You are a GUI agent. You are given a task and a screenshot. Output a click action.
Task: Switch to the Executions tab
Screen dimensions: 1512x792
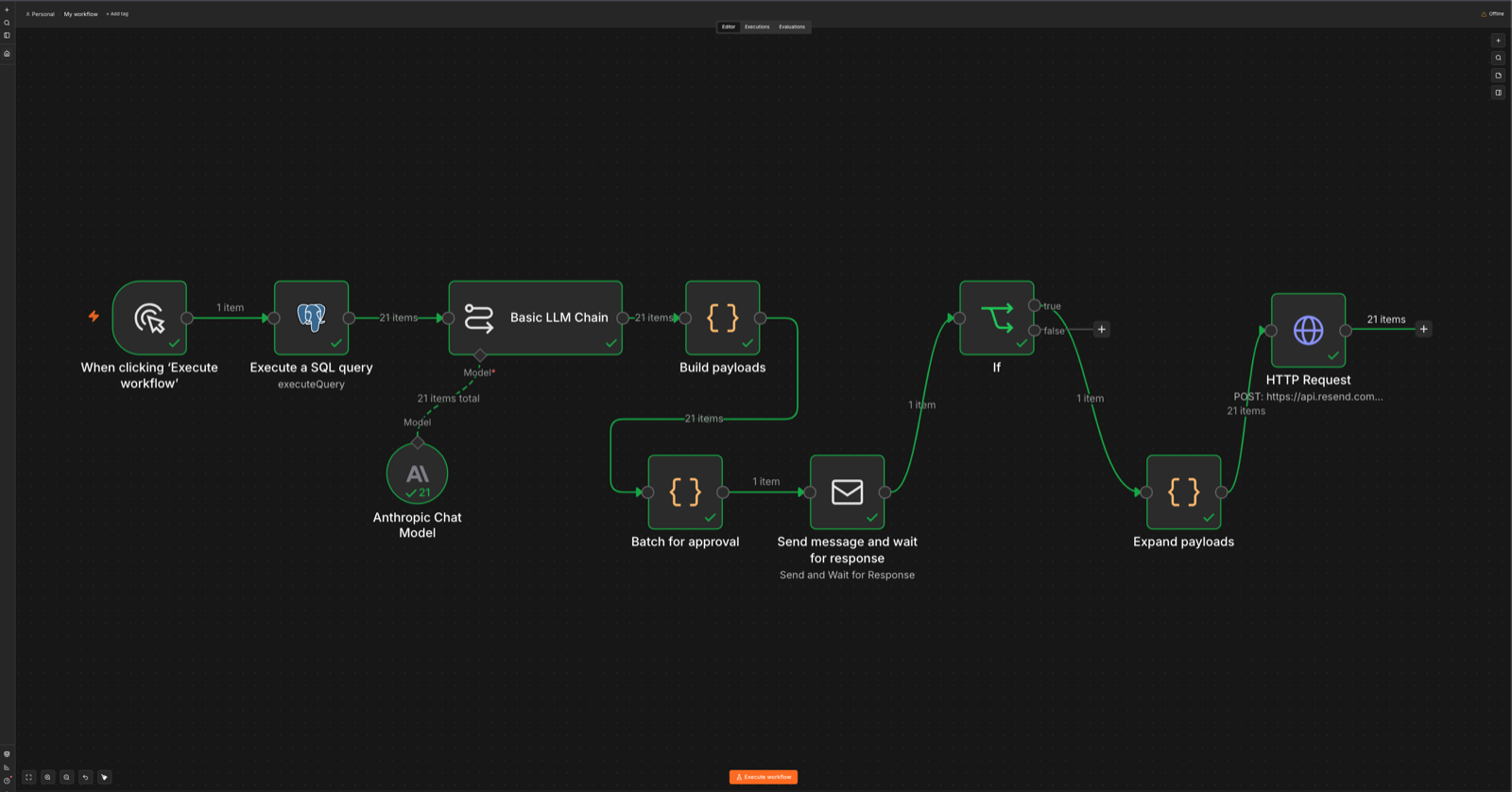[x=757, y=26]
